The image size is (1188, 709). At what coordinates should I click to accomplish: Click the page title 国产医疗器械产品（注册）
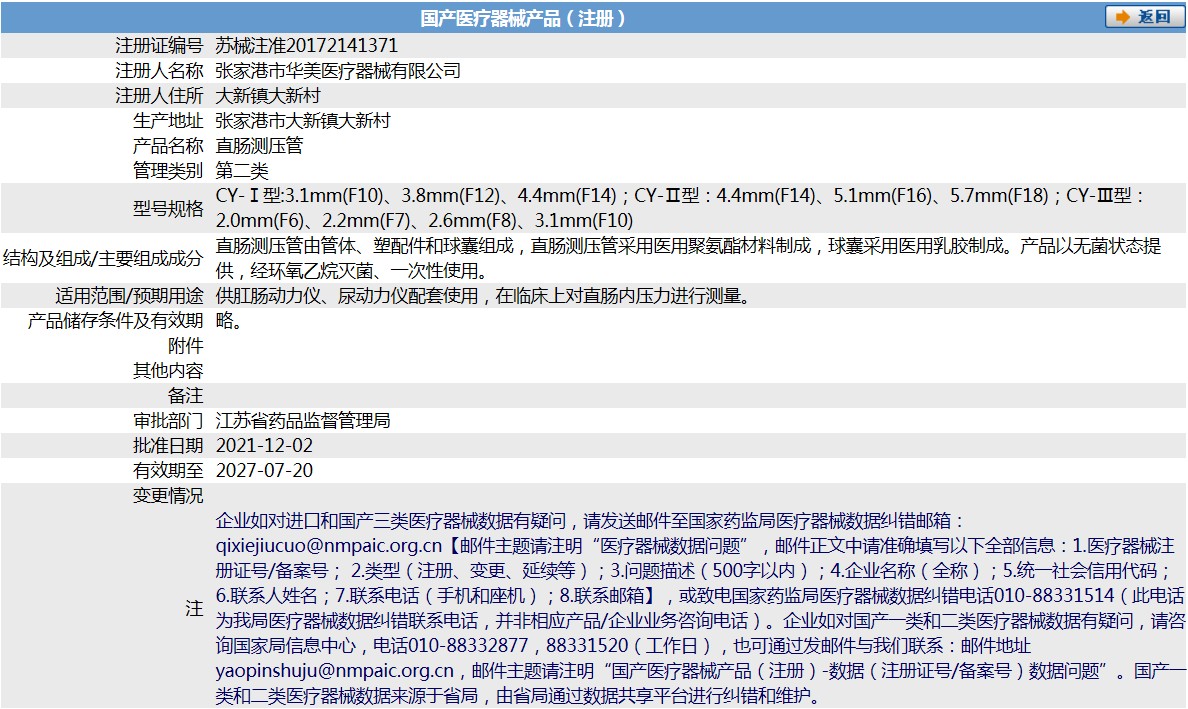(x=523, y=17)
